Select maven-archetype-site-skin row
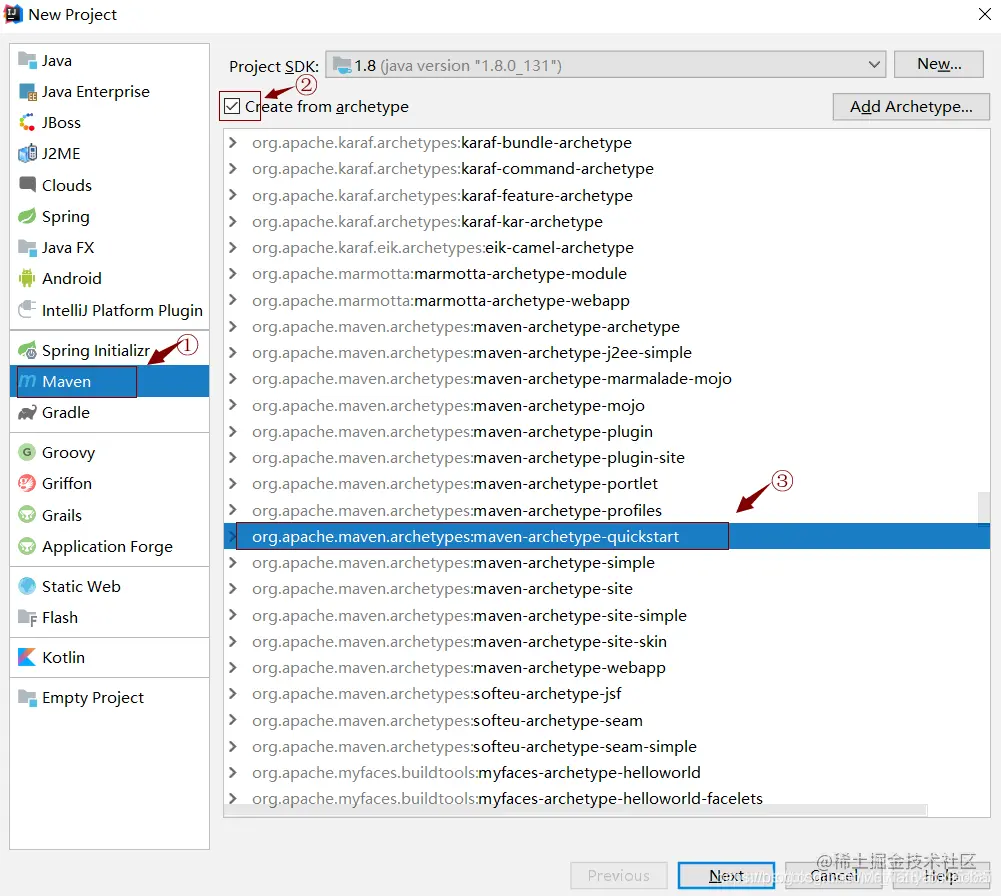The image size is (1001, 896). click(606, 641)
